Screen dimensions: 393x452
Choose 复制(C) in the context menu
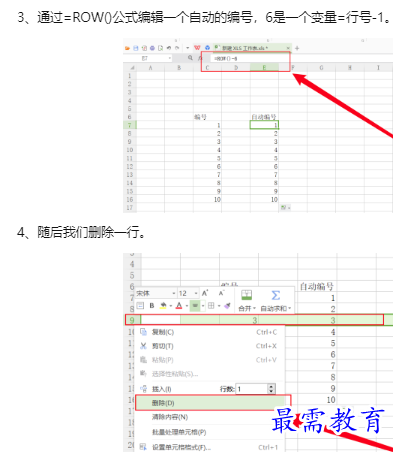(210, 332)
